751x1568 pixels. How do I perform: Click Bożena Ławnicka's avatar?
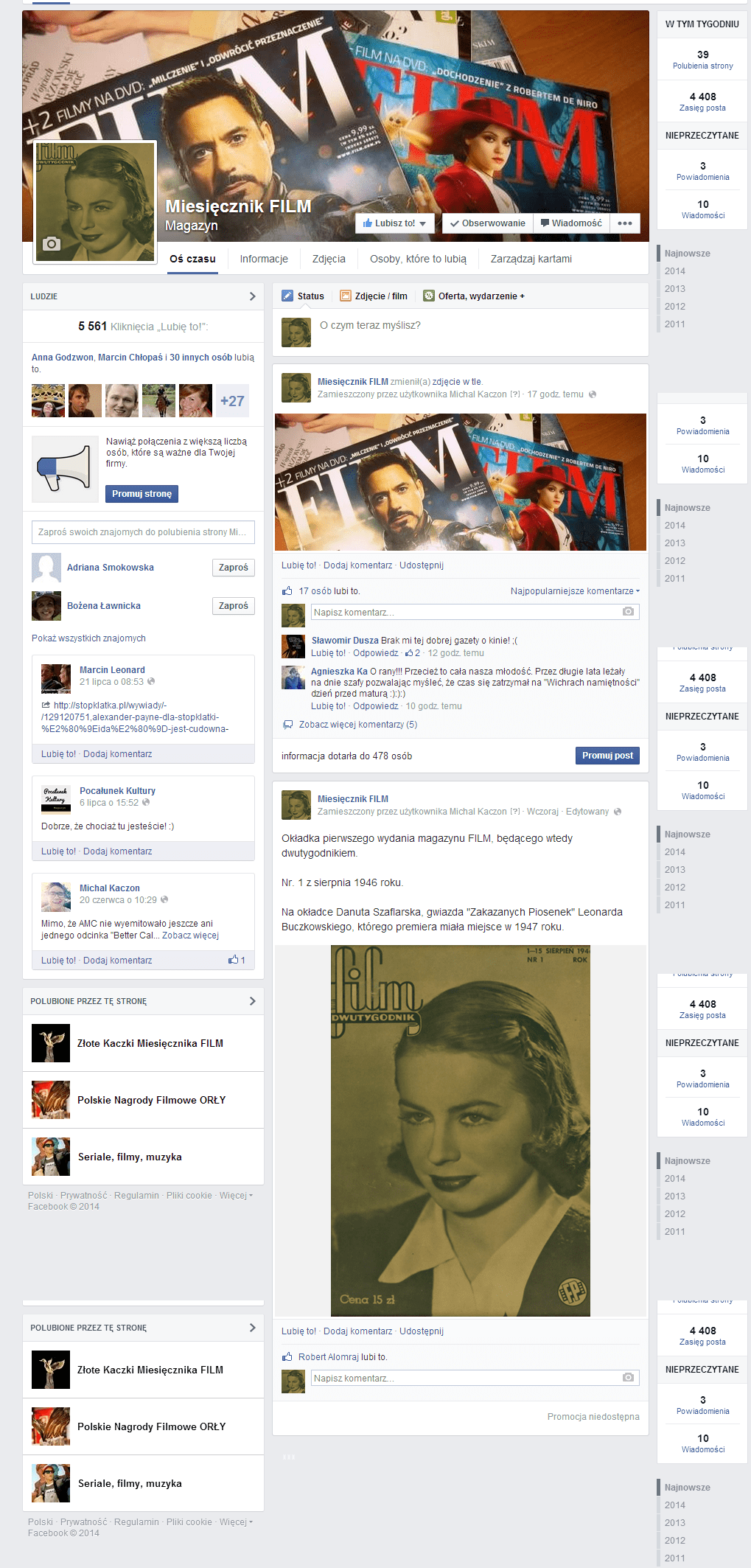pos(46,606)
